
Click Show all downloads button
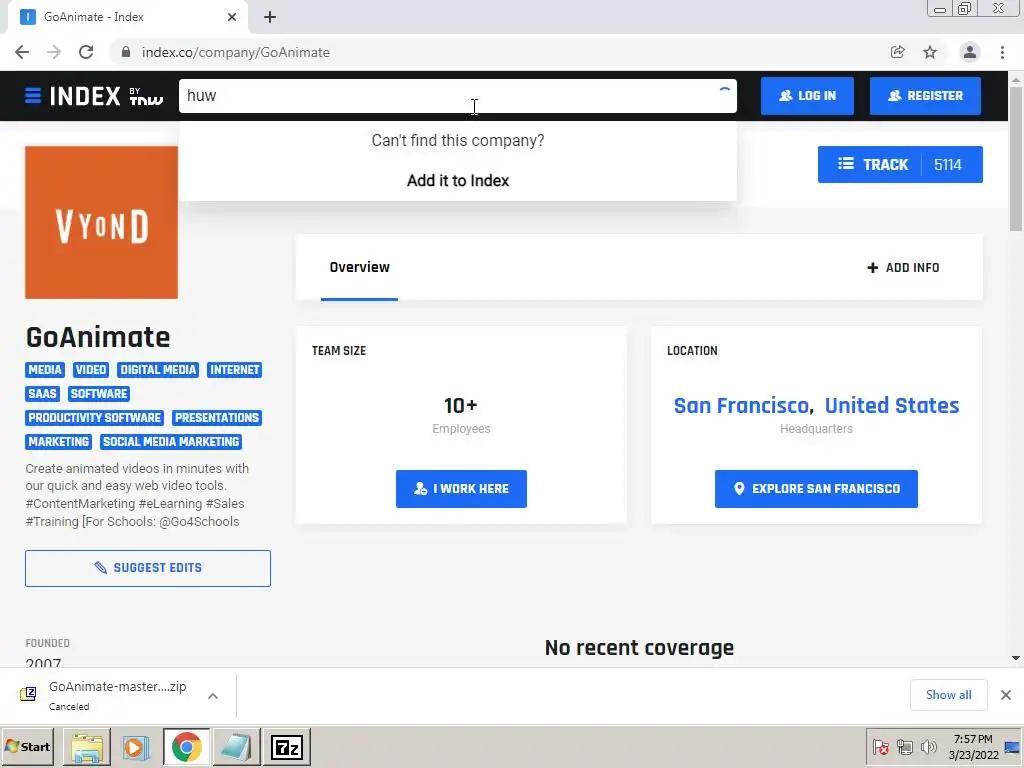[x=948, y=695]
